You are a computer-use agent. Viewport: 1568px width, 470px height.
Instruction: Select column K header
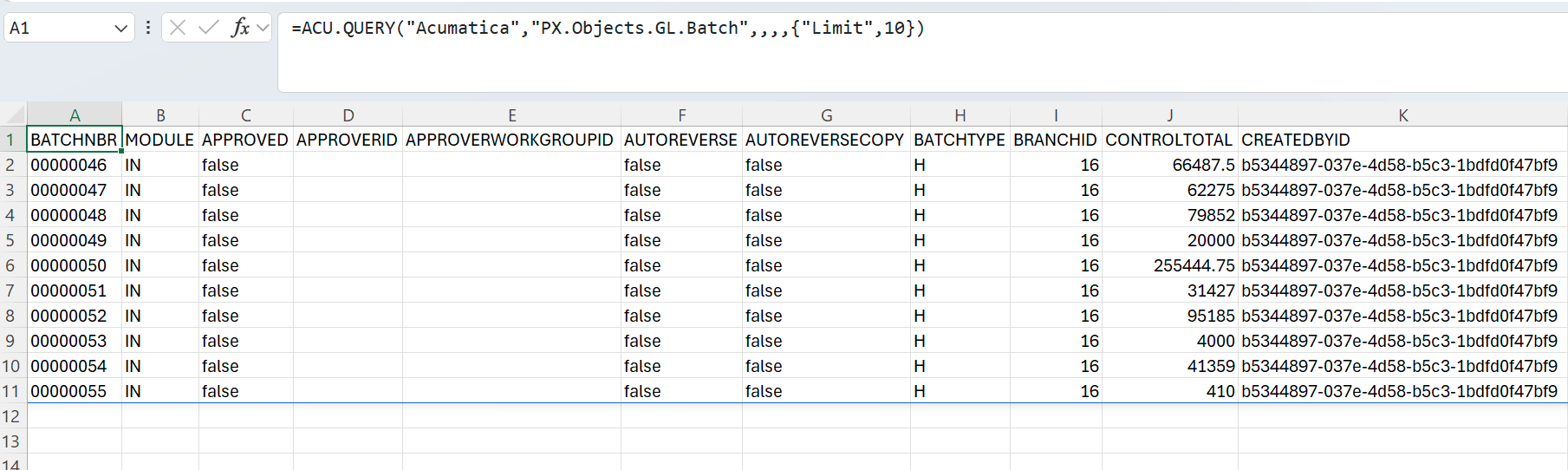click(1402, 115)
